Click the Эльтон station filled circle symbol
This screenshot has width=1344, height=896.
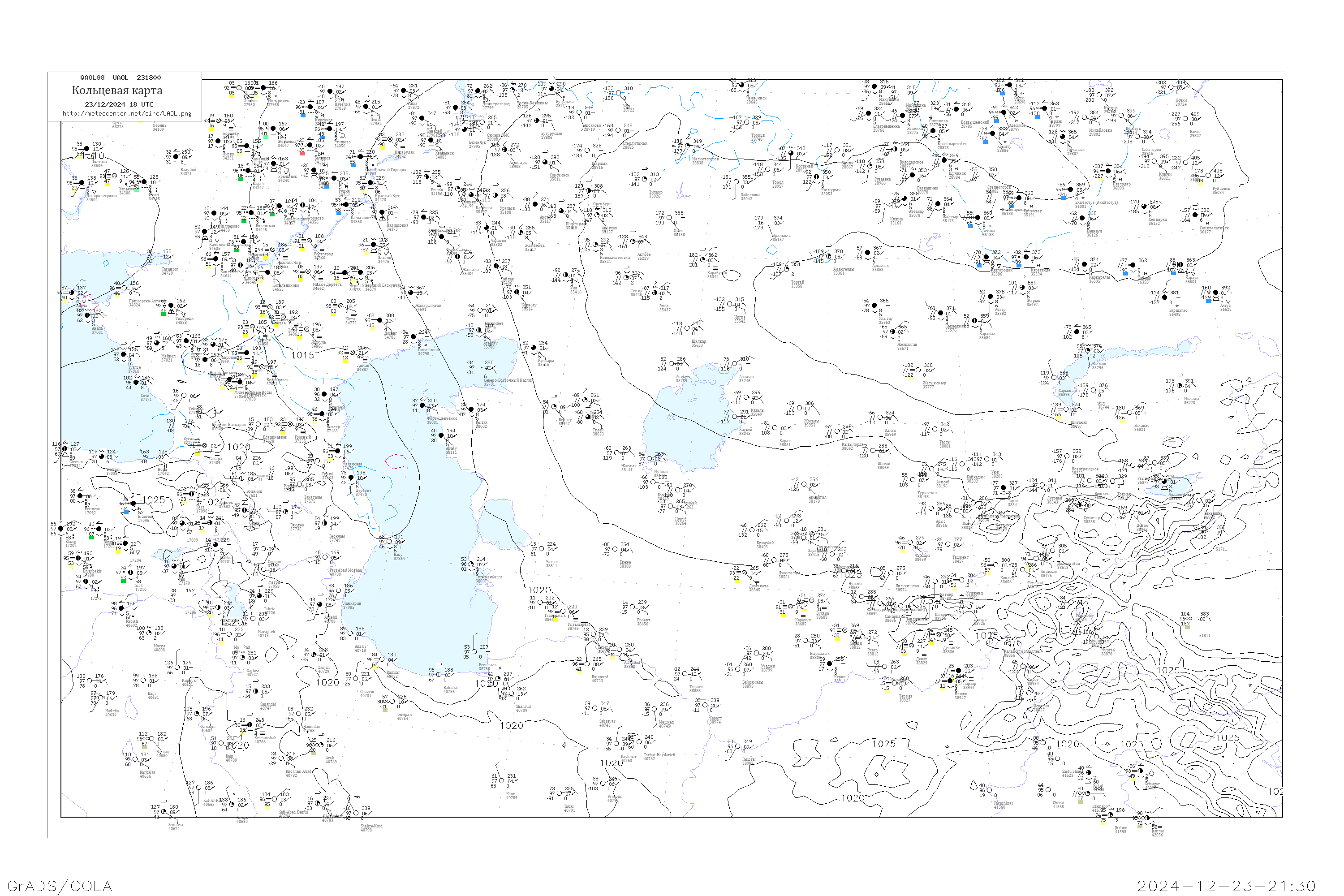[374, 245]
